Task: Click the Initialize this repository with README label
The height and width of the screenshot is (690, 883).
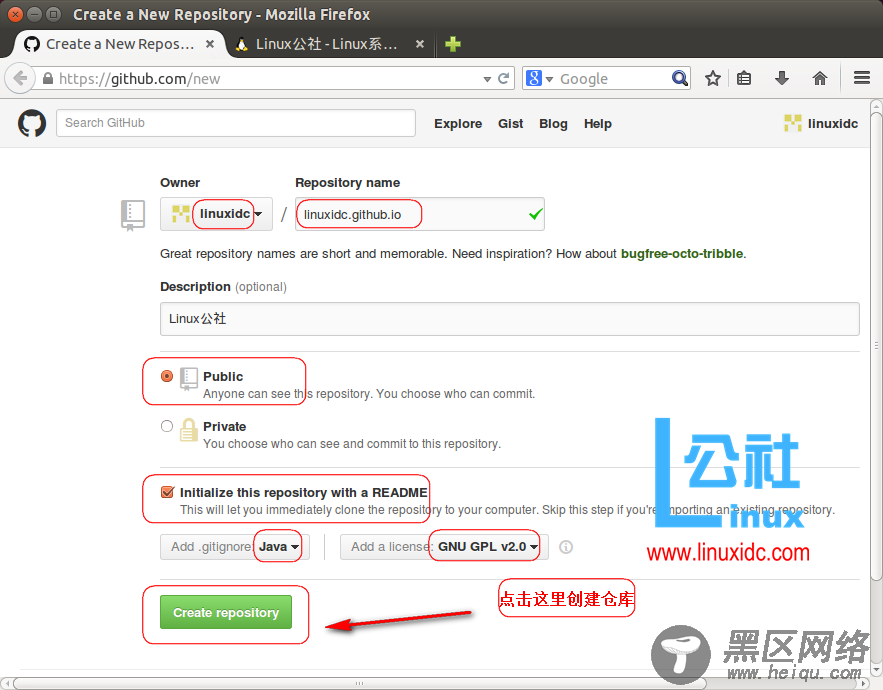Action: tap(304, 492)
